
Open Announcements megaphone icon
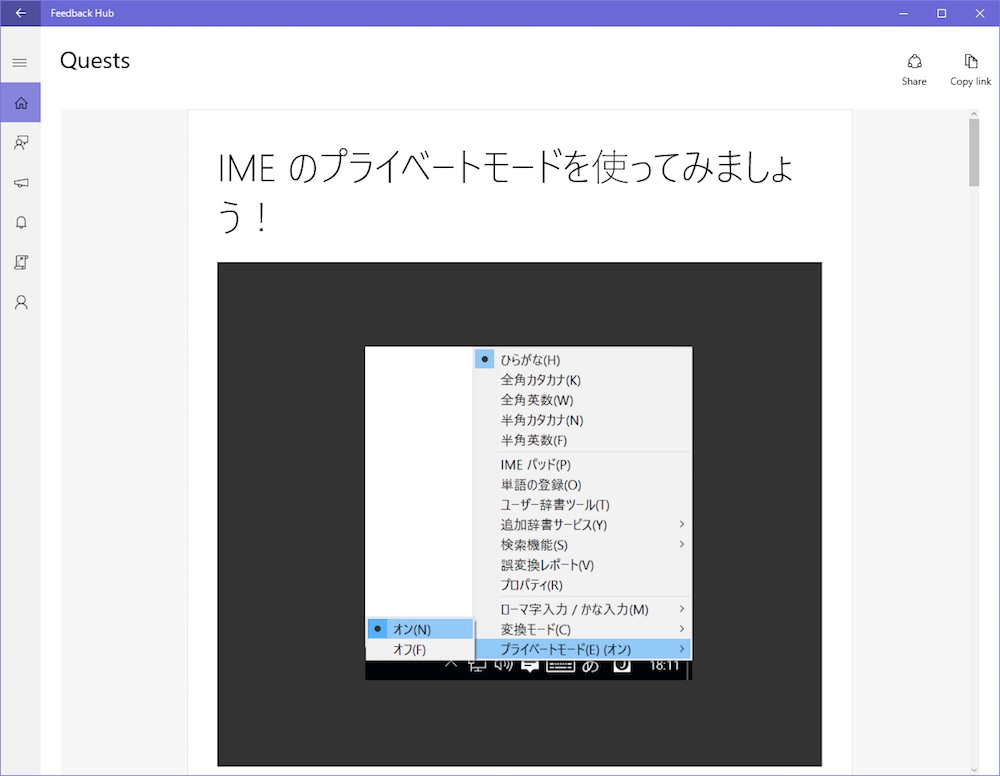tap(20, 182)
